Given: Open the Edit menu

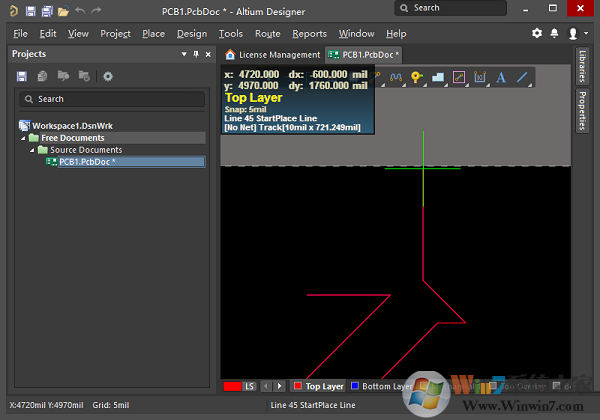Looking at the screenshot, I should tap(48, 34).
